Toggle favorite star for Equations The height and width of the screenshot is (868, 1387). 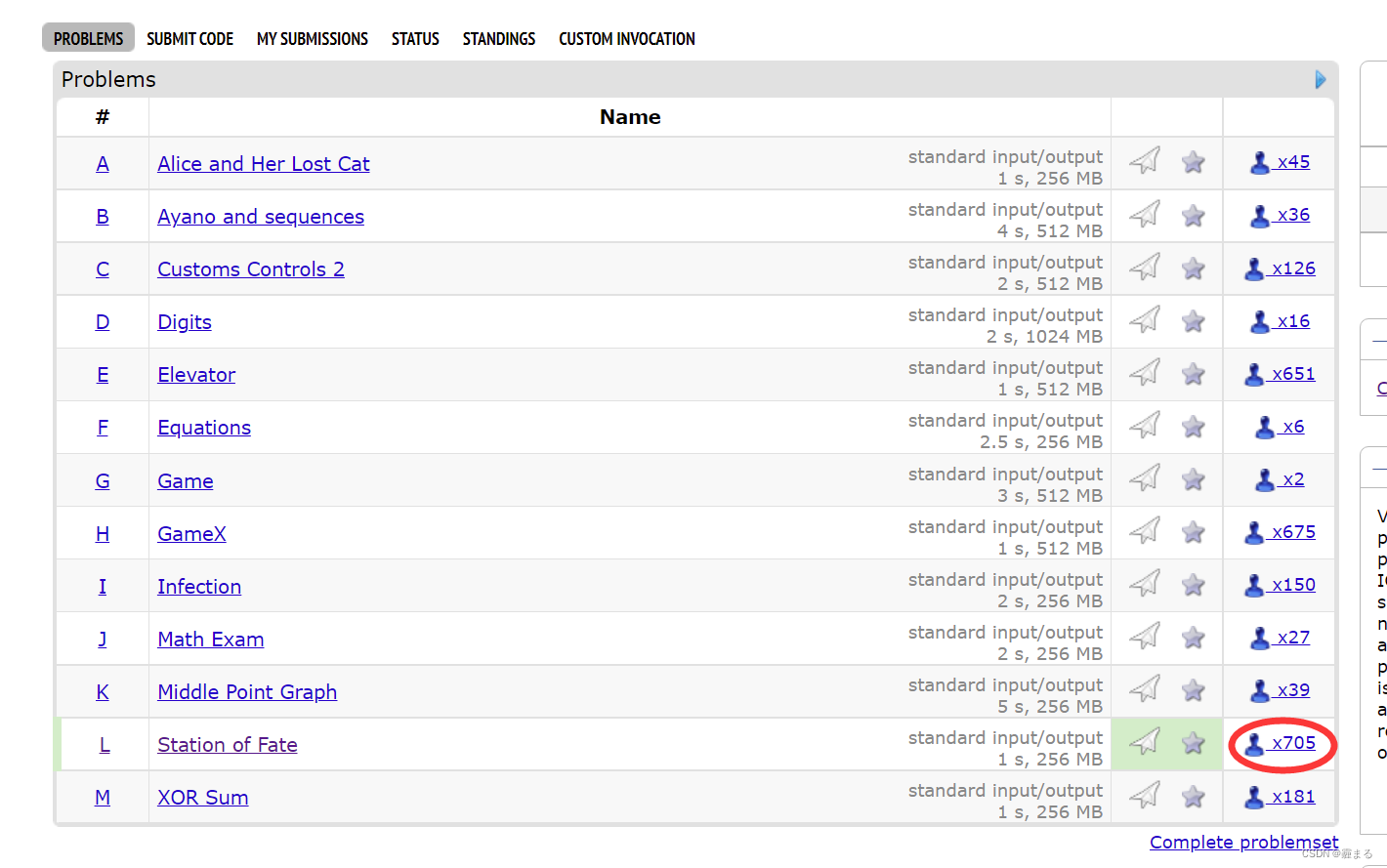[1193, 426]
